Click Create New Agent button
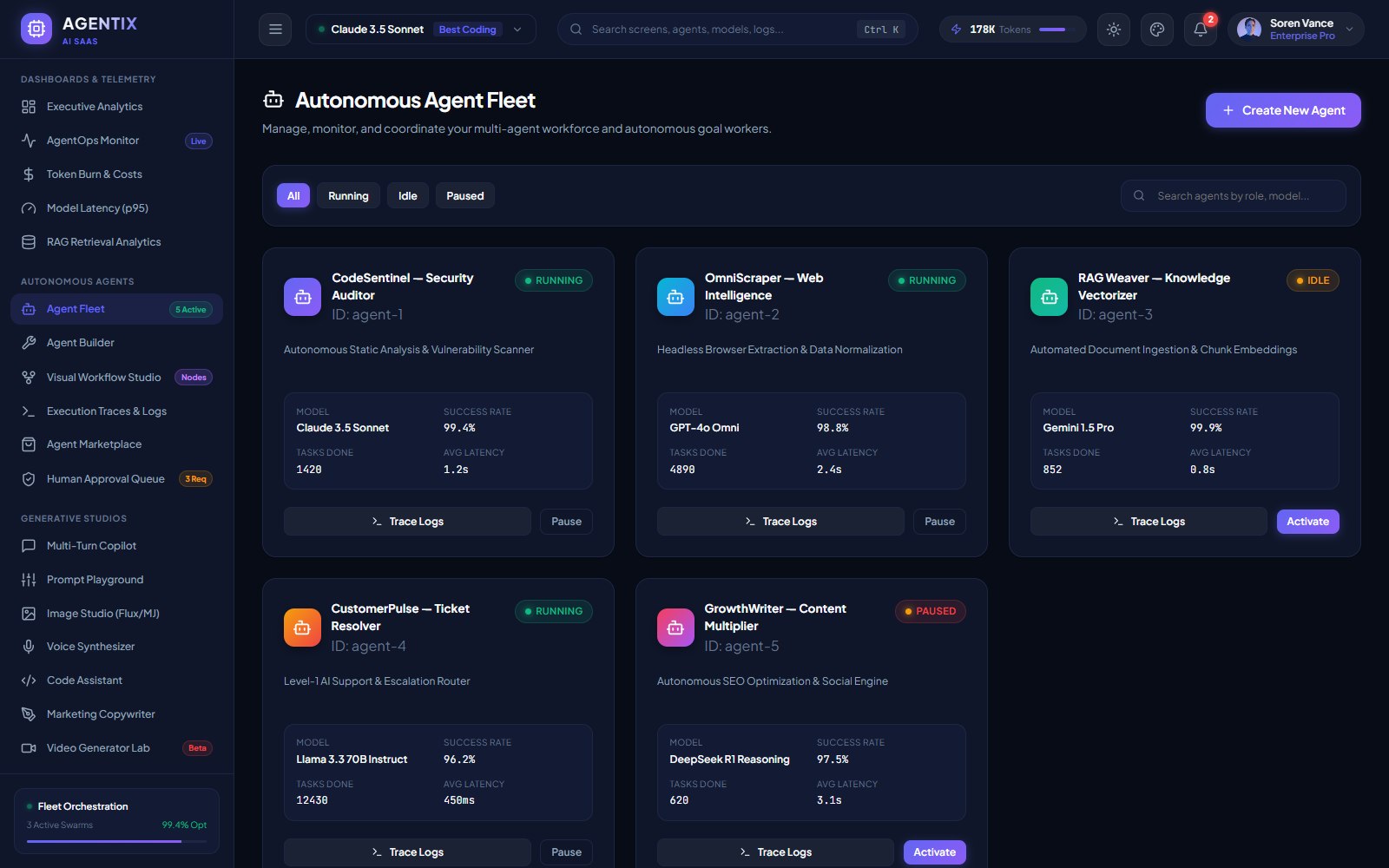The width and height of the screenshot is (1389, 868). tap(1283, 110)
